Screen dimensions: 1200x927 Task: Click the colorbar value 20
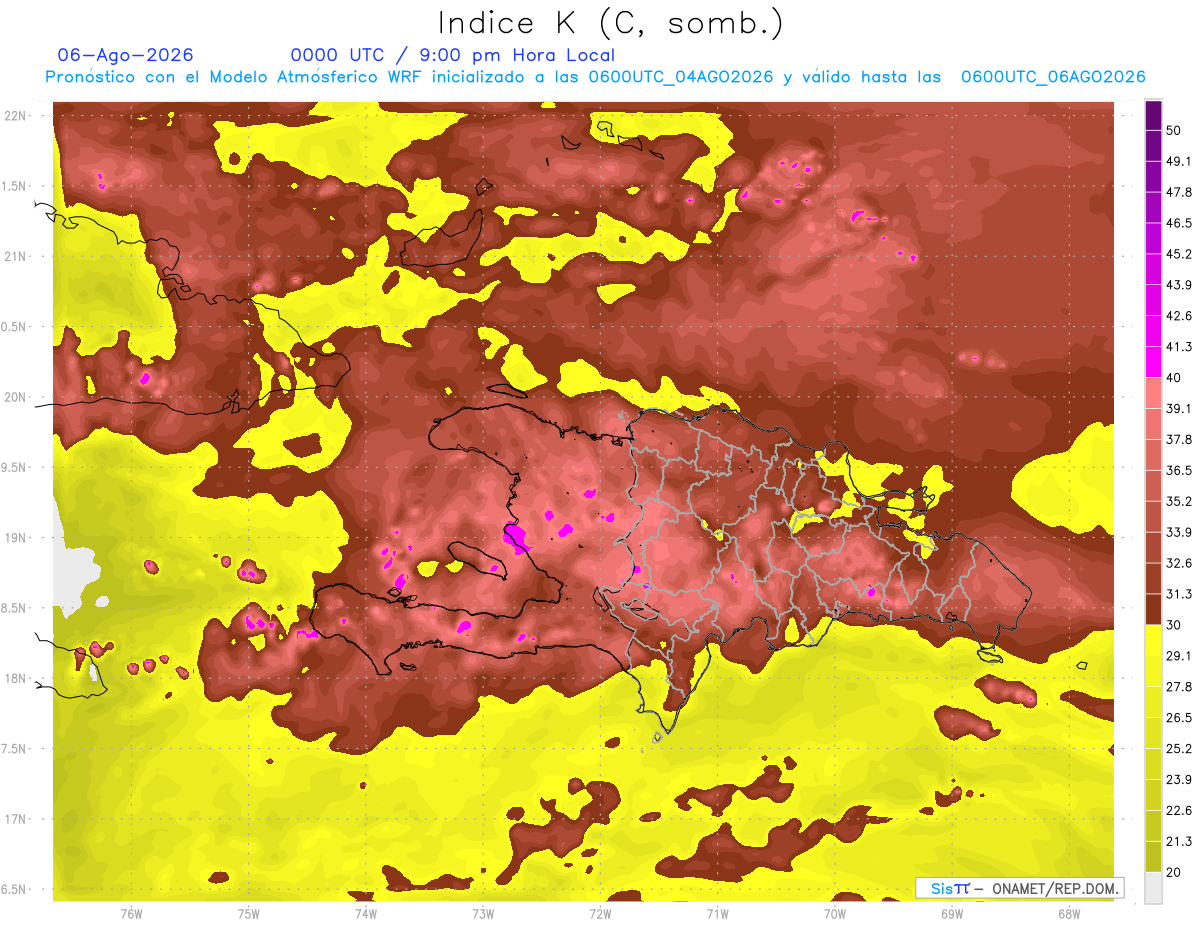click(x=1173, y=872)
